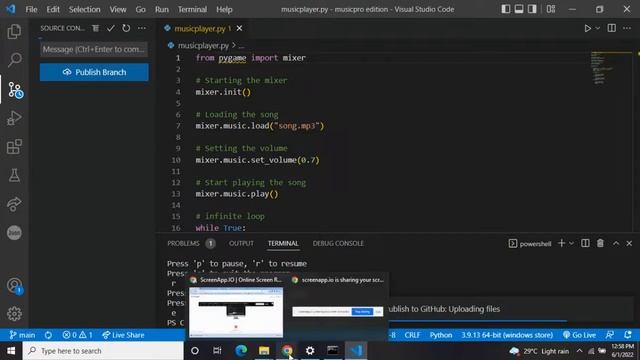
Task: Open errors and warnings count in status bar
Action: 77,335
